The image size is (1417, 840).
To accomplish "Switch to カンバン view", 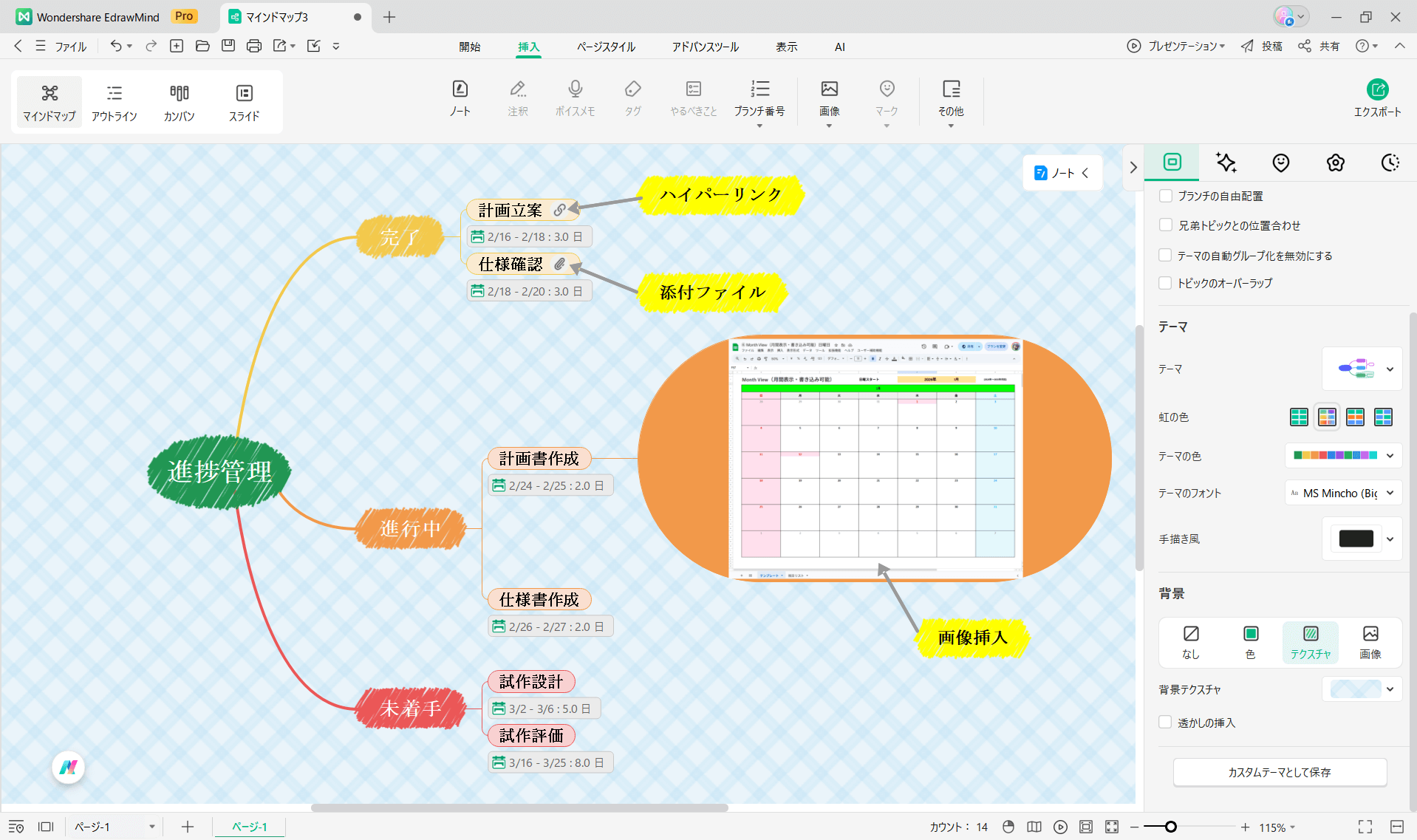I will tap(179, 103).
